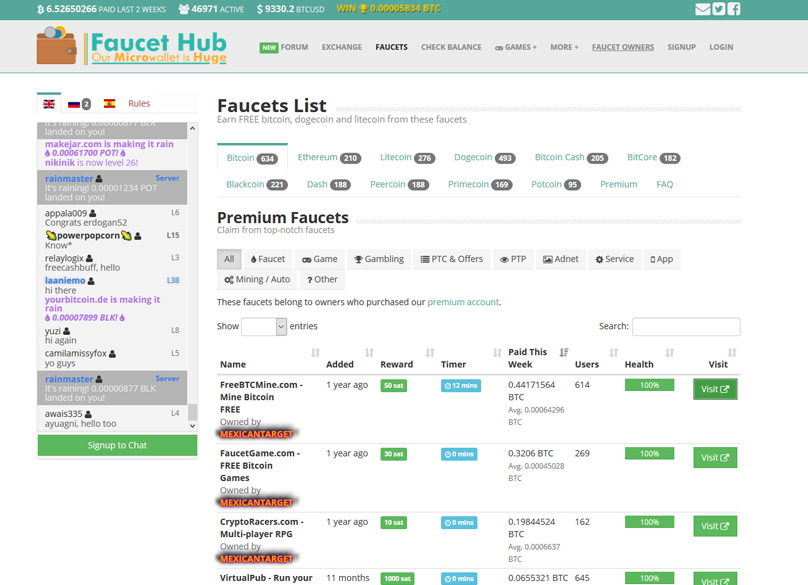Viewport: 808px width, 585px height.
Task: Click user icon next to laaniemo
Action: 91,281
